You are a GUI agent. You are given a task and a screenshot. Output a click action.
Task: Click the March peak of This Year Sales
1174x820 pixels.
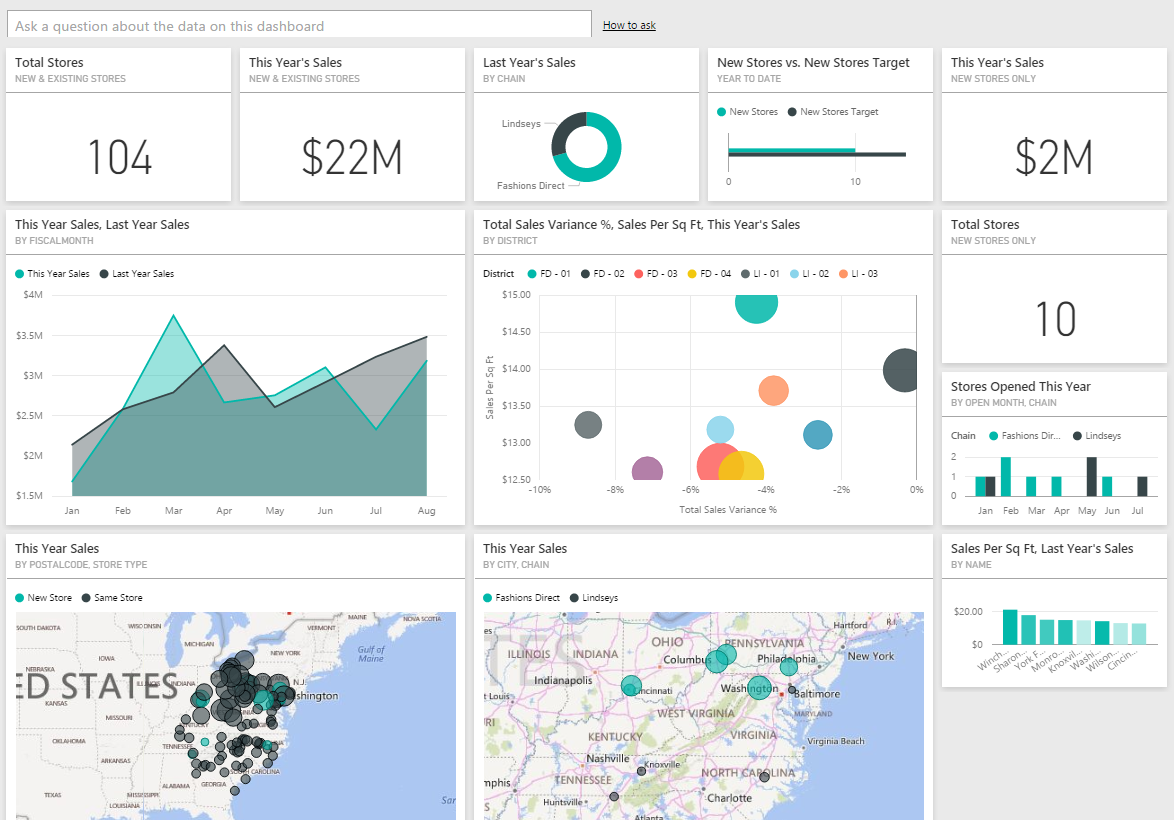(174, 317)
